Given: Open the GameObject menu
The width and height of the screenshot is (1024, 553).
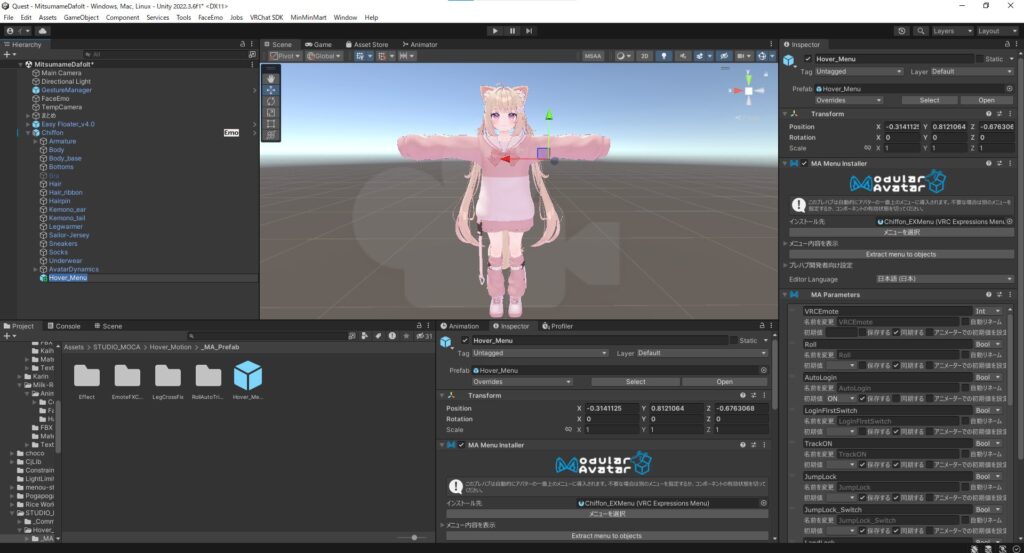Looking at the screenshot, I should pyautogui.click(x=80, y=18).
